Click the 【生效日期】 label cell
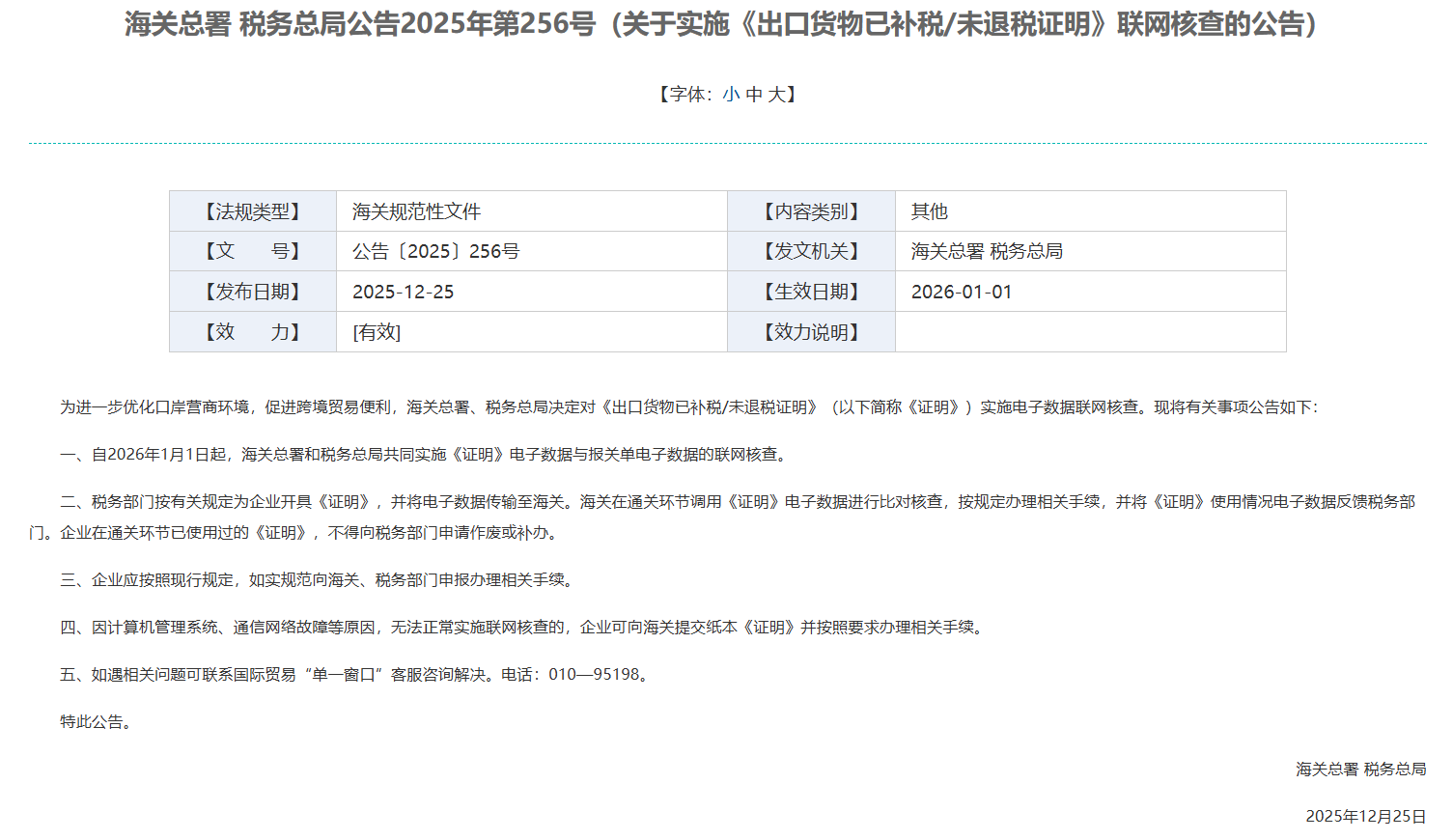This screenshot has height=840, width=1453. click(812, 291)
